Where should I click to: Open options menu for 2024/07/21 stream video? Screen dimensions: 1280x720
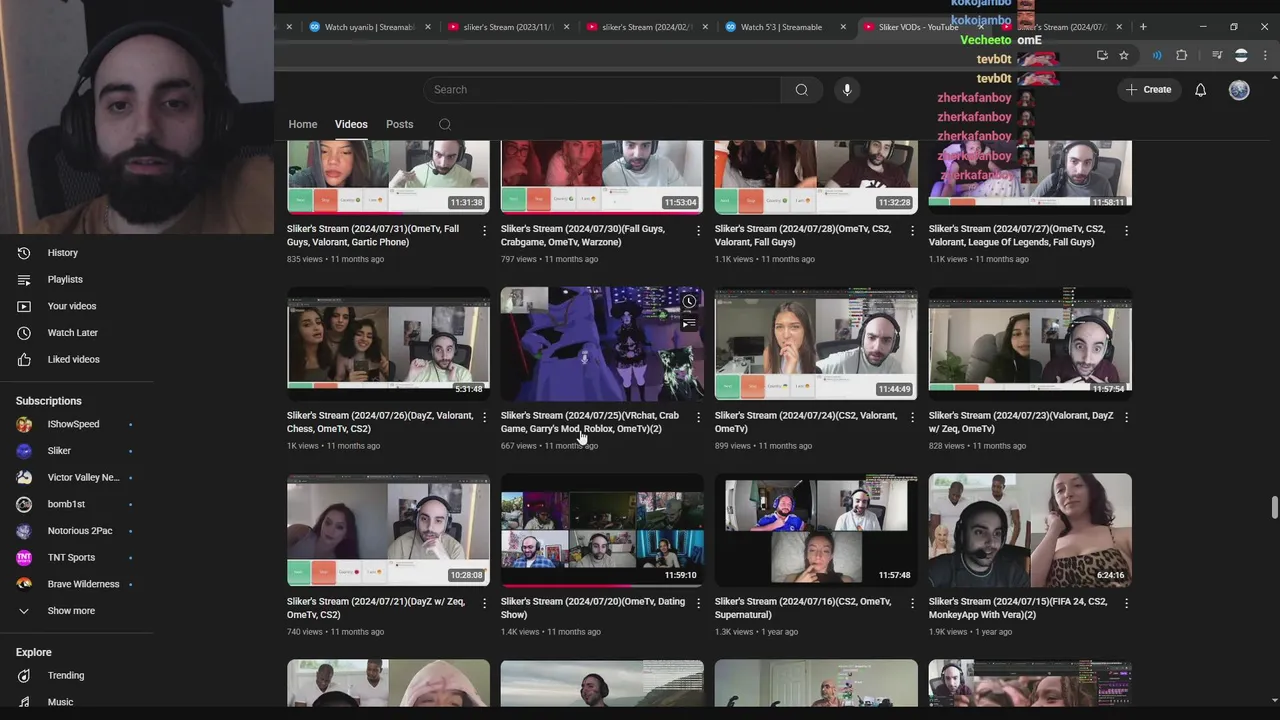tap(484, 603)
